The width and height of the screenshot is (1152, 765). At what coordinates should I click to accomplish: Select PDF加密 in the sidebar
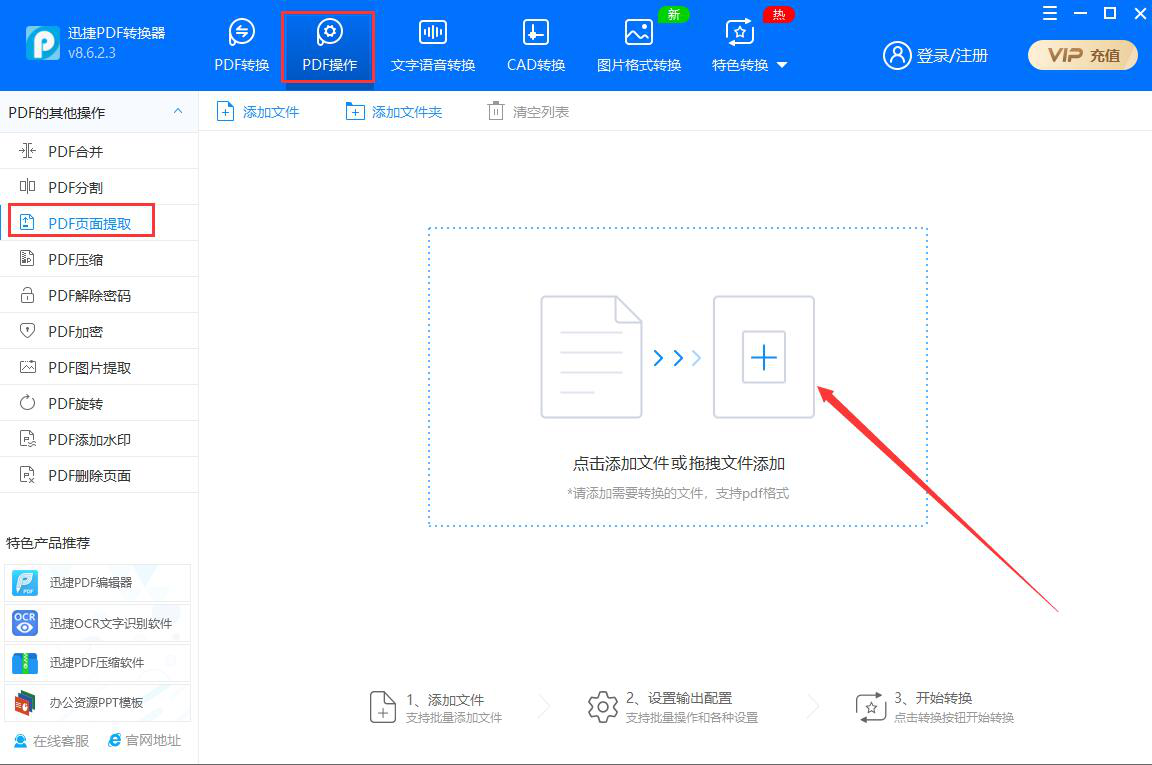pyautogui.click(x=99, y=331)
